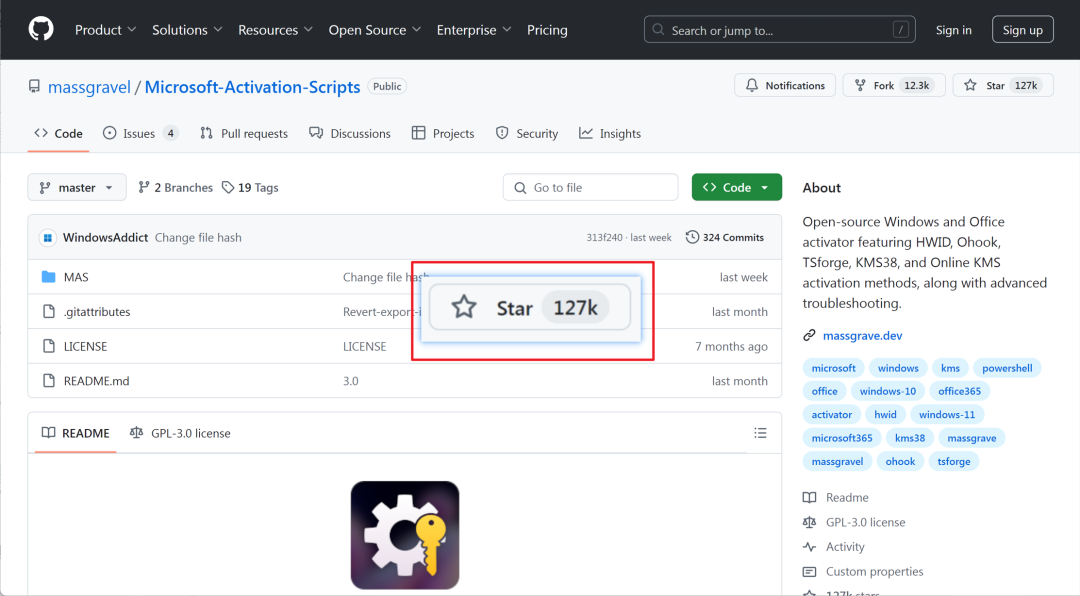Viewport: 1080px width, 596px height.
Task: Open the WindowsAddict author link
Action: tap(105, 238)
